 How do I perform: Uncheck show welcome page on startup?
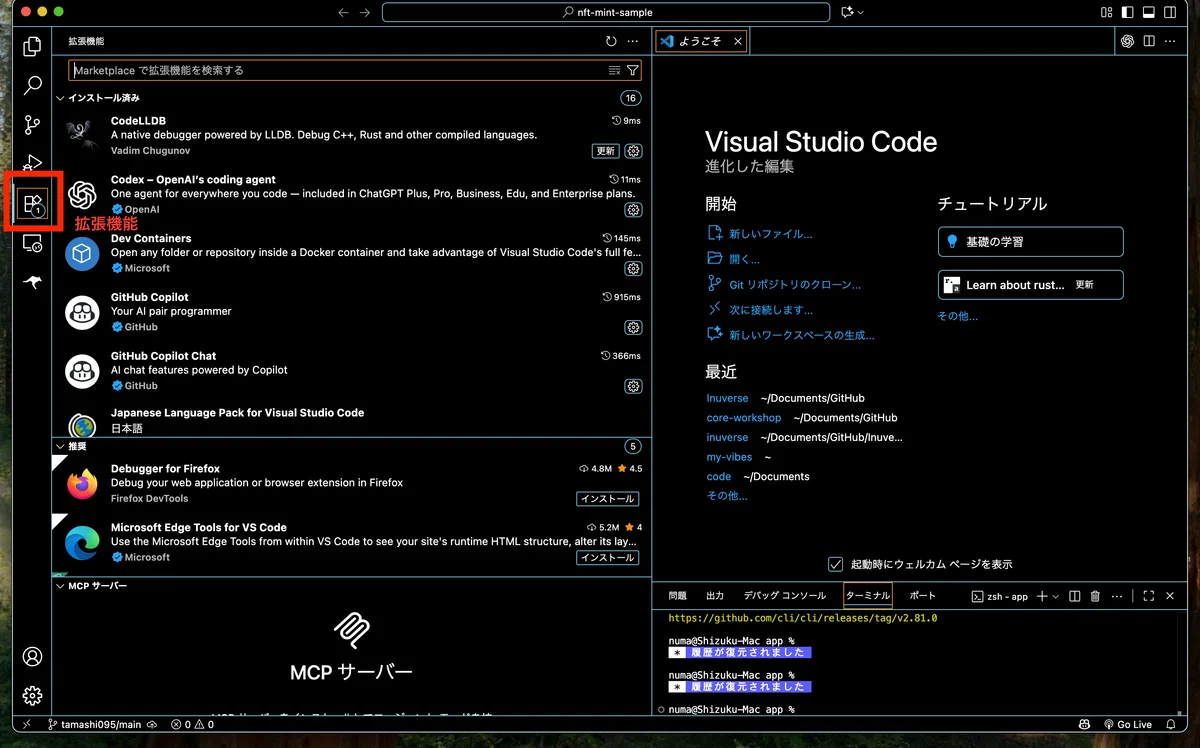[836, 564]
